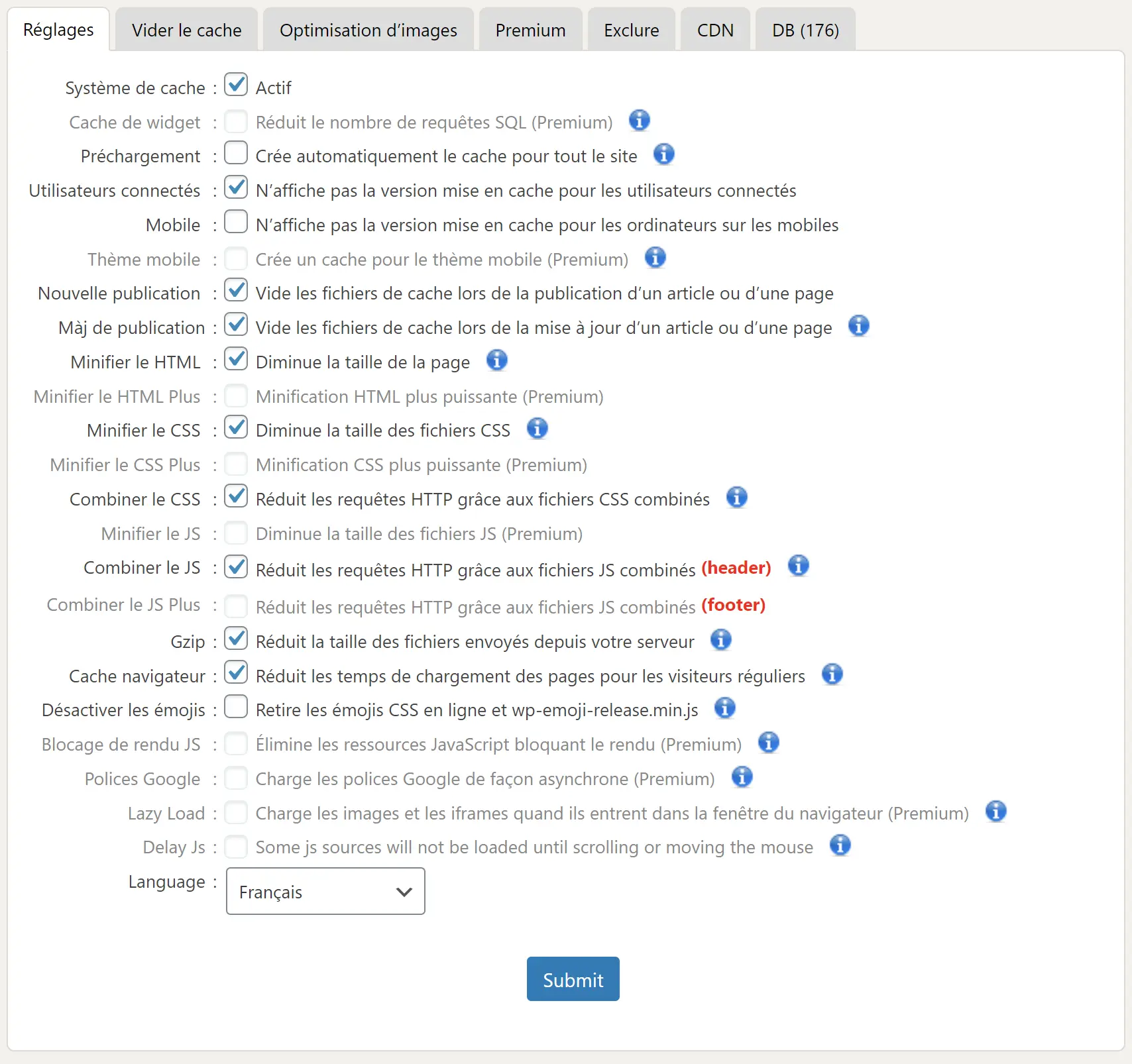Image resolution: width=1132 pixels, height=1064 pixels.
Task: Show info for Blocage de rendu JS
Action: click(769, 743)
